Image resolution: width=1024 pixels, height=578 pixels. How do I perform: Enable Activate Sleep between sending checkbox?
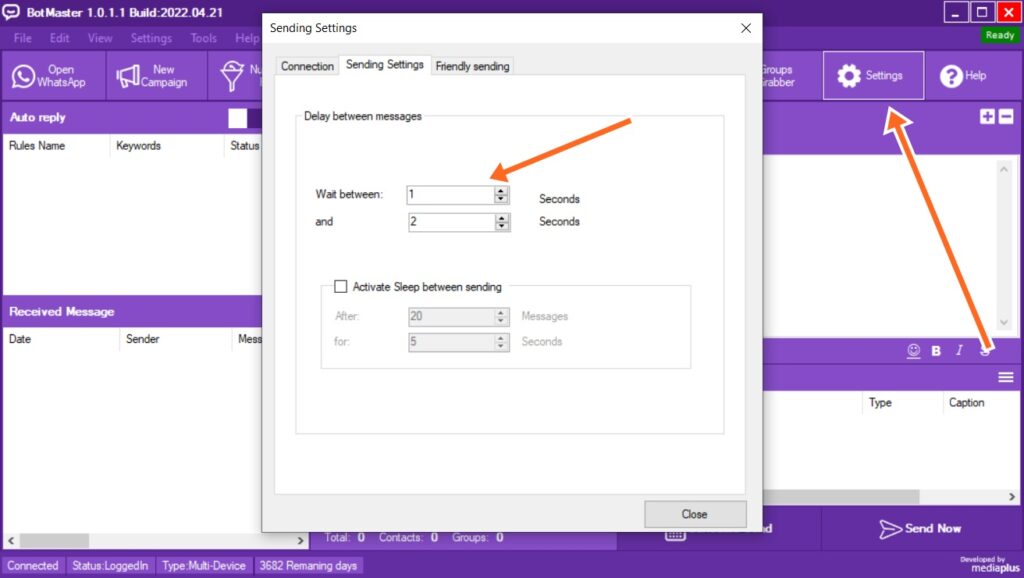341,287
